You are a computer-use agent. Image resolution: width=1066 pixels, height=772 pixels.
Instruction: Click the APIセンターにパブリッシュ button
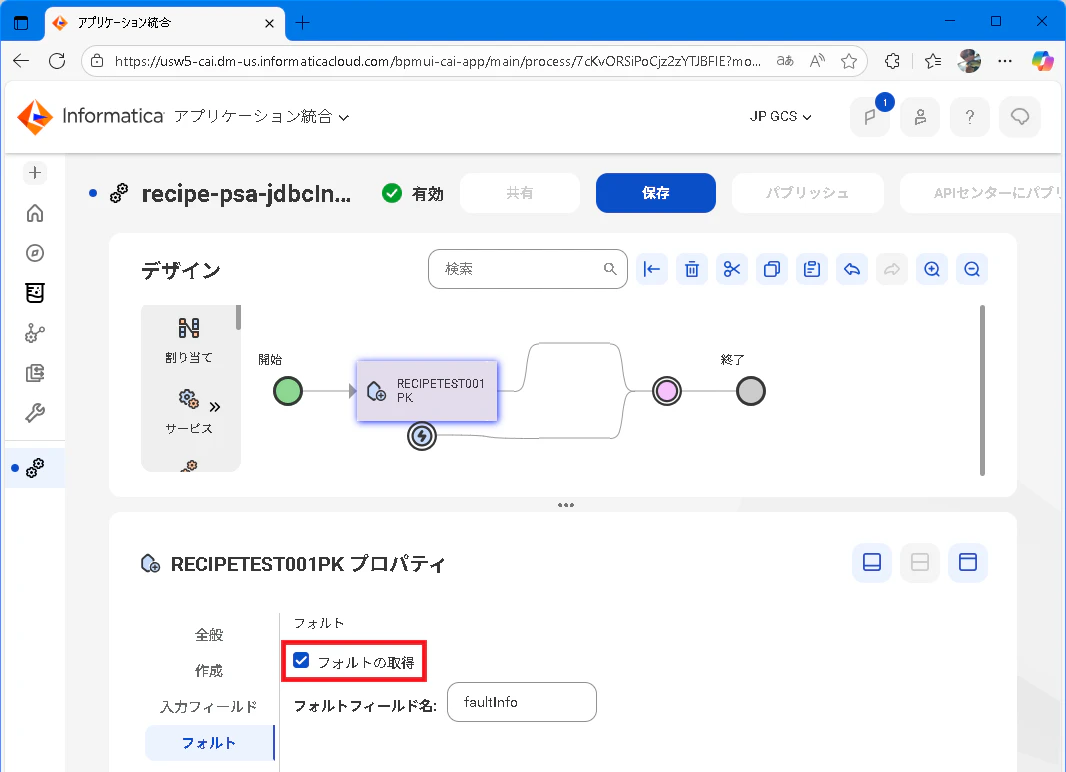[x=982, y=193]
